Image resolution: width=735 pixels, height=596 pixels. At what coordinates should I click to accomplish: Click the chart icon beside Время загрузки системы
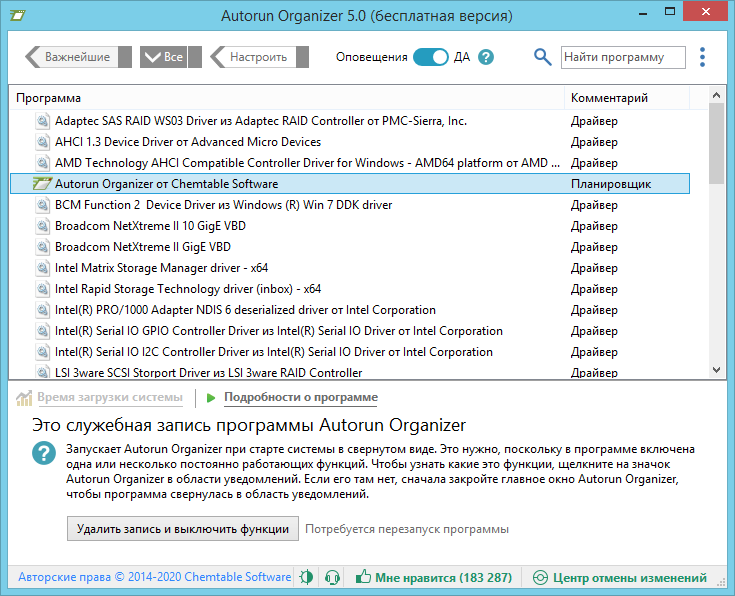click(24, 398)
